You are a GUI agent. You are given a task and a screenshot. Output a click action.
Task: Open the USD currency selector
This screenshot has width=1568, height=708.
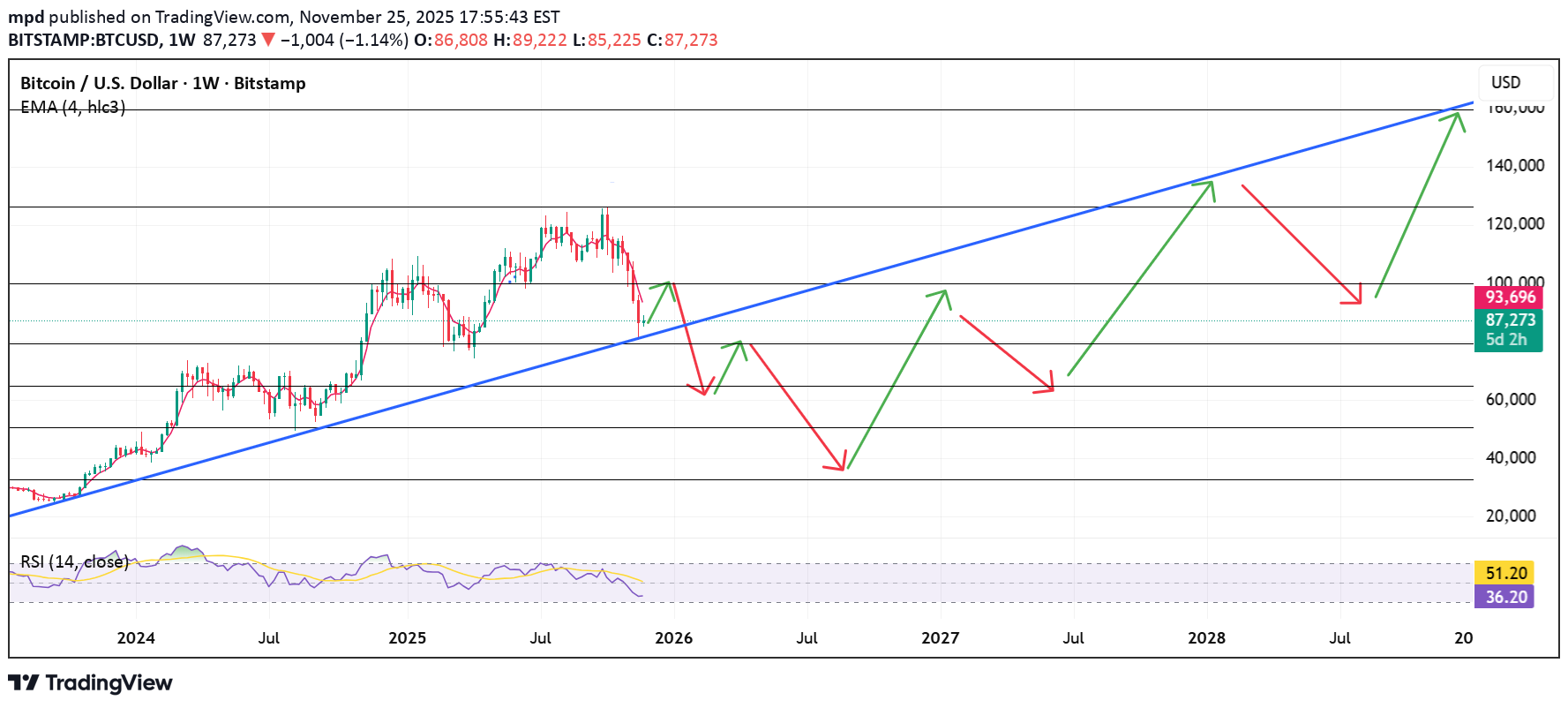point(1505,82)
